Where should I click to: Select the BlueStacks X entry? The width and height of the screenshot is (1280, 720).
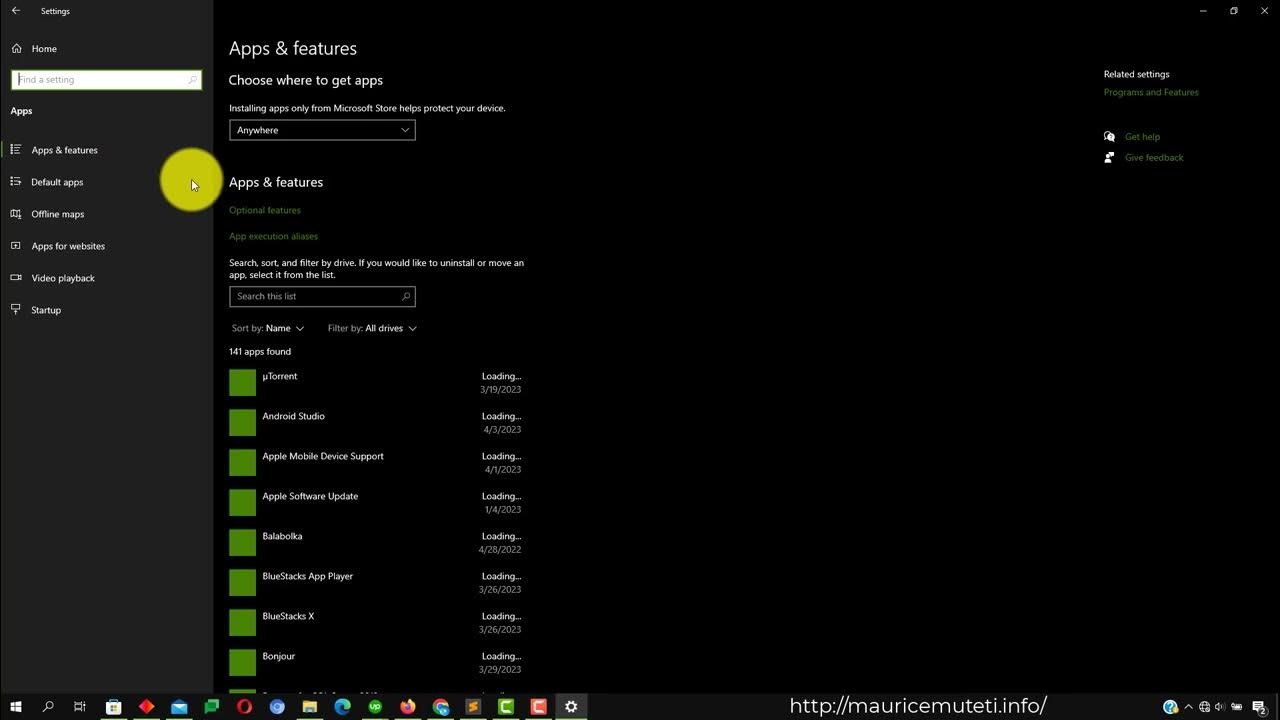376,622
